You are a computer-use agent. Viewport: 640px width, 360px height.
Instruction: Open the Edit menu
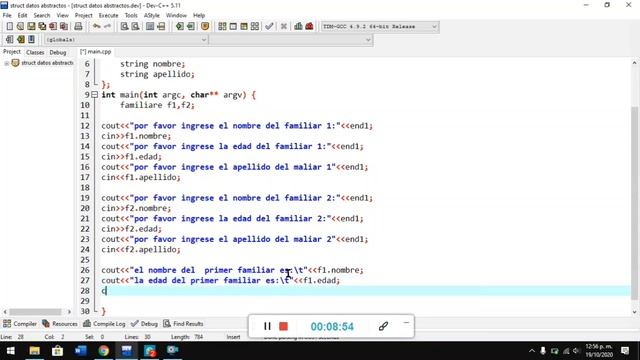22,16
